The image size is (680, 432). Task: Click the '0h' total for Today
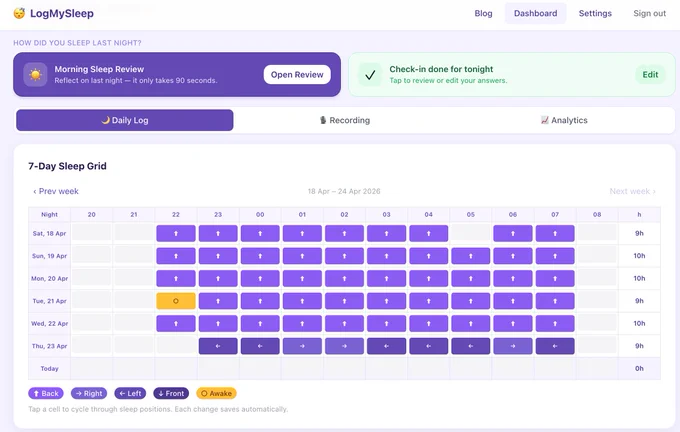pyautogui.click(x=639, y=369)
